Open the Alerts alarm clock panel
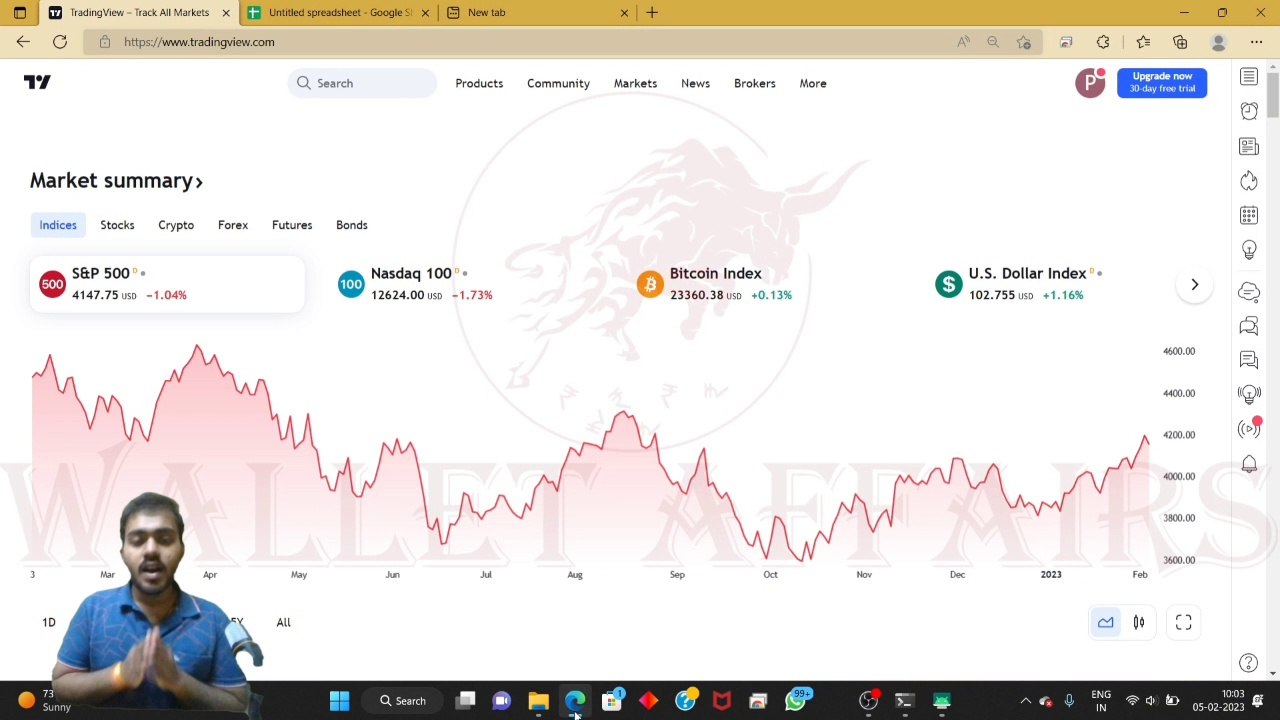Screen dimensions: 1280x720 coord(1249,111)
